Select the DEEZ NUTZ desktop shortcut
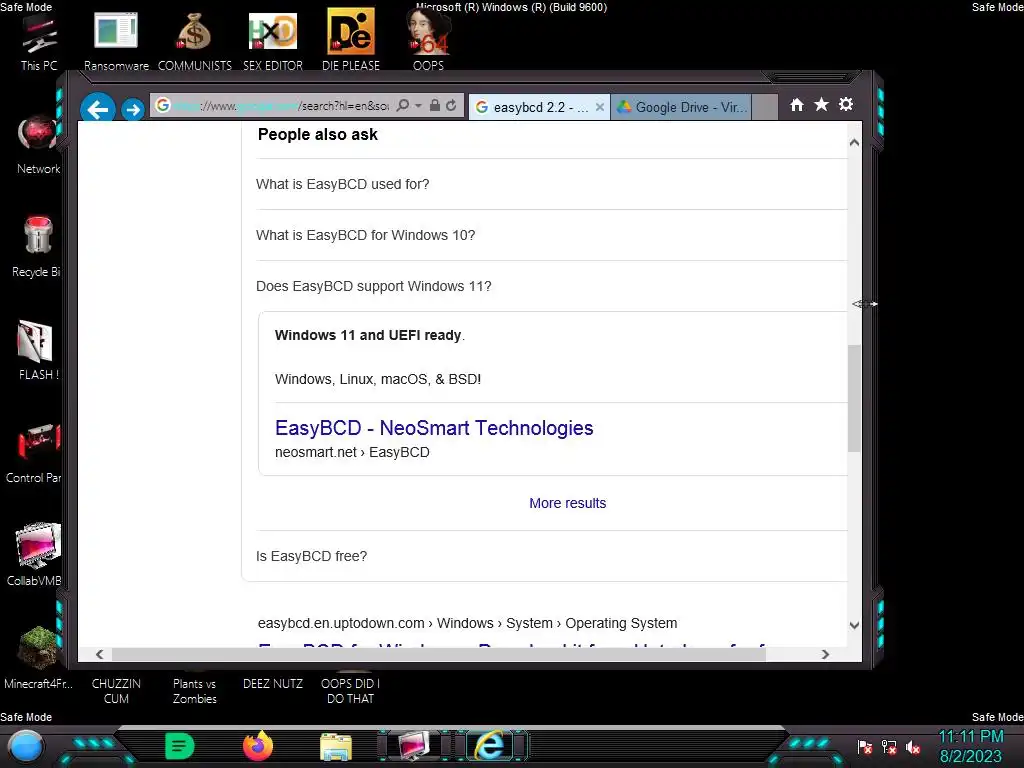 [272, 684]
